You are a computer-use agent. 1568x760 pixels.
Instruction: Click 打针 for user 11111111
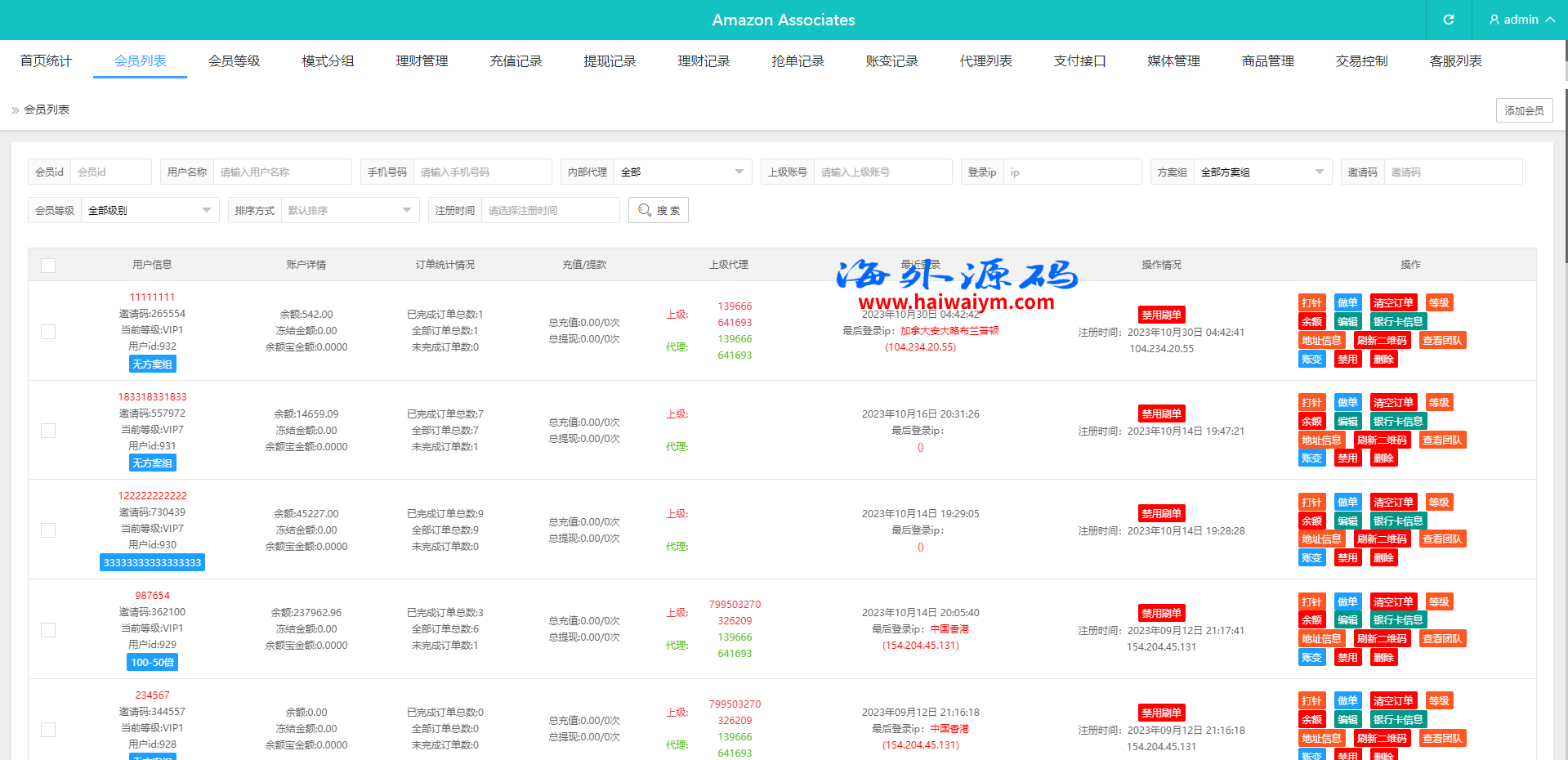point(1311,303)
